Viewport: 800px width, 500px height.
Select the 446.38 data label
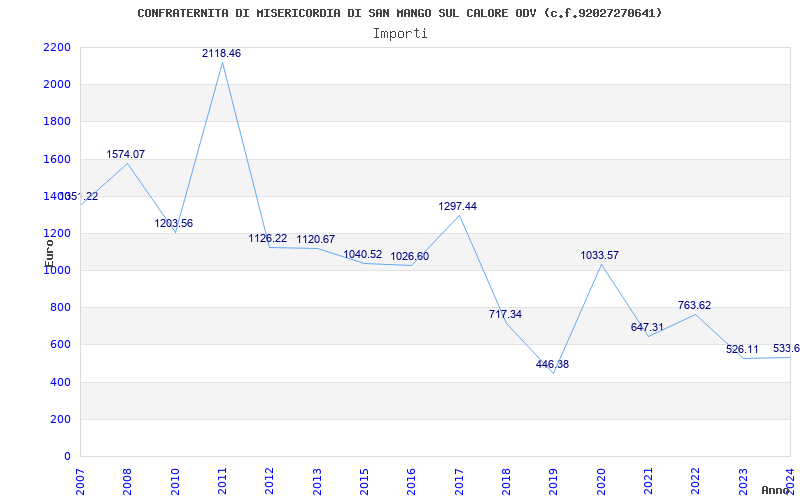(552, 365)
